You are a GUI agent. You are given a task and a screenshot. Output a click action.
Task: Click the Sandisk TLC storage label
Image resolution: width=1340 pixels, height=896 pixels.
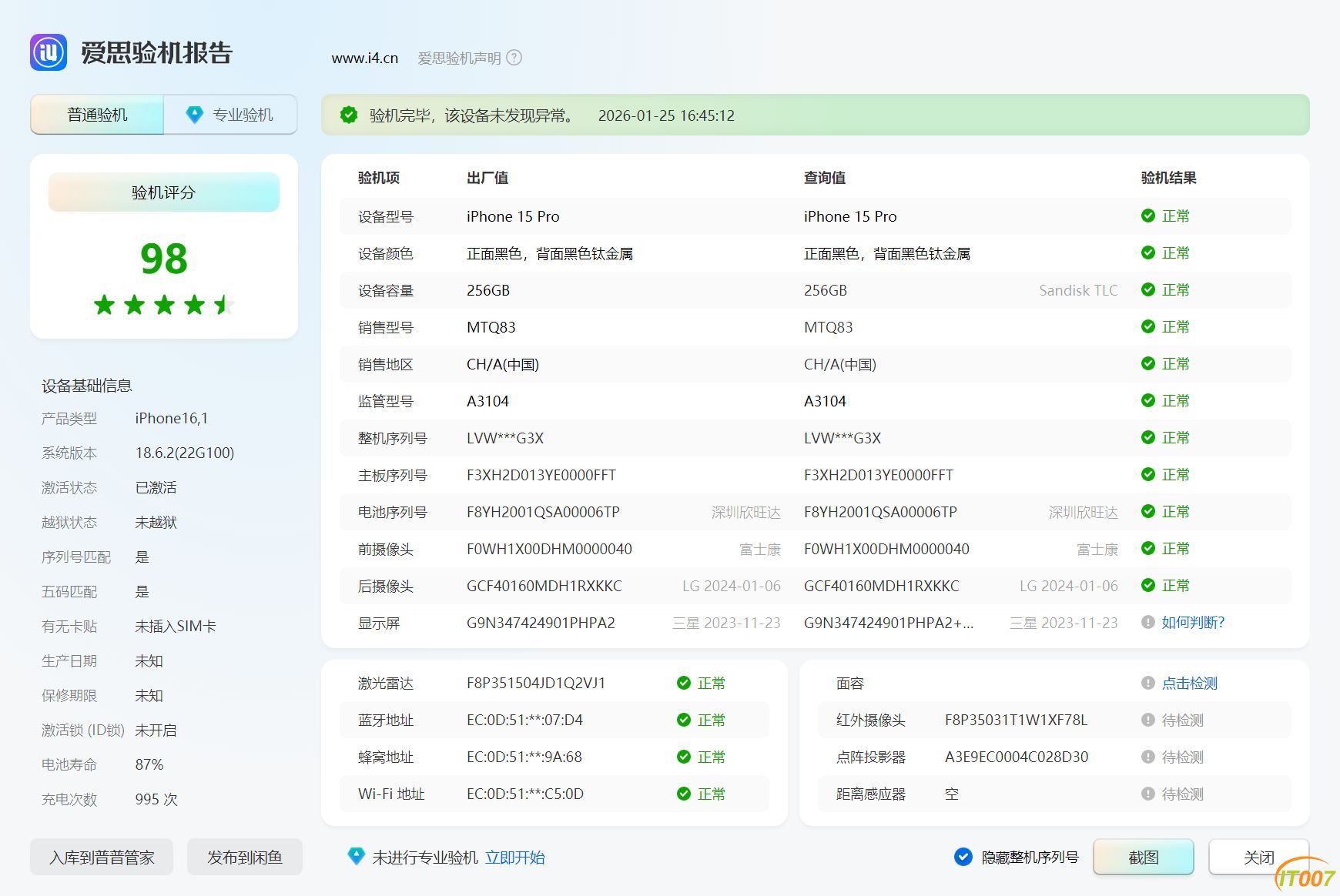(x=1078, y=290)
